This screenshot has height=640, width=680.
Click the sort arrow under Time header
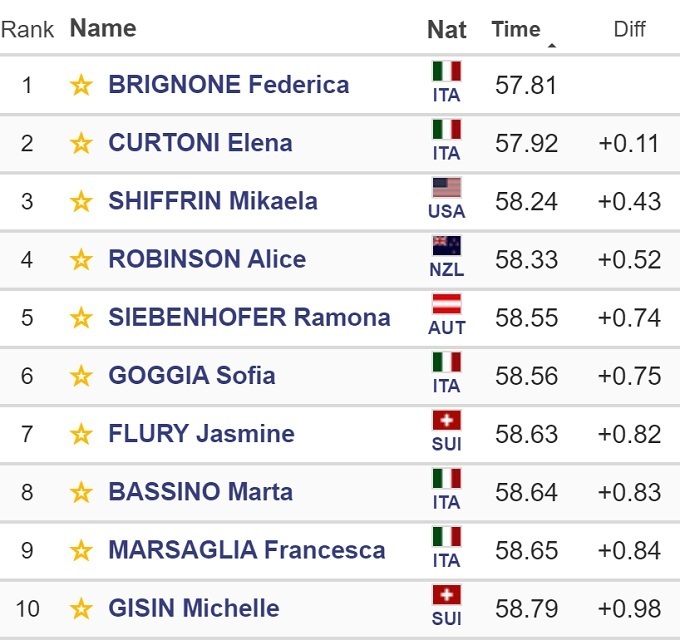click(x=551, y=46)
